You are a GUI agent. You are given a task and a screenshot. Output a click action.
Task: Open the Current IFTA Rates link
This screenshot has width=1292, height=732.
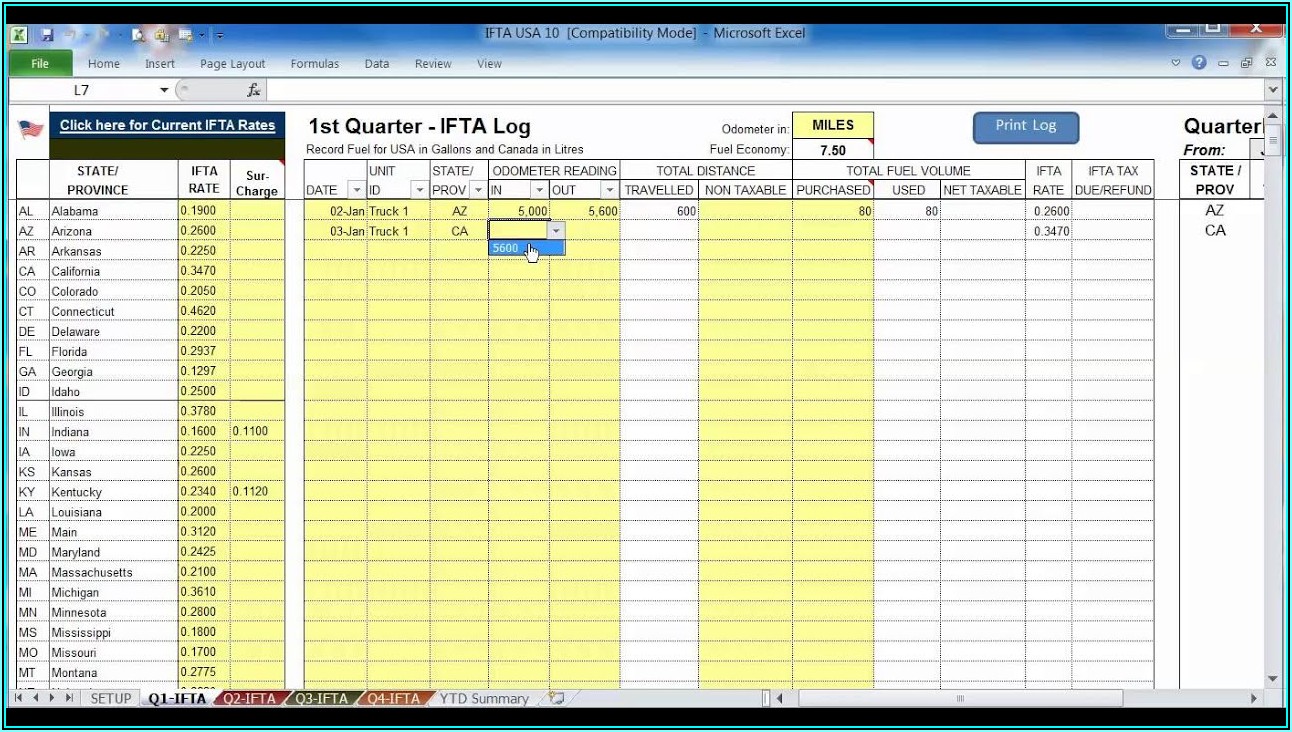pyautogui.click(x=167, y=126)
